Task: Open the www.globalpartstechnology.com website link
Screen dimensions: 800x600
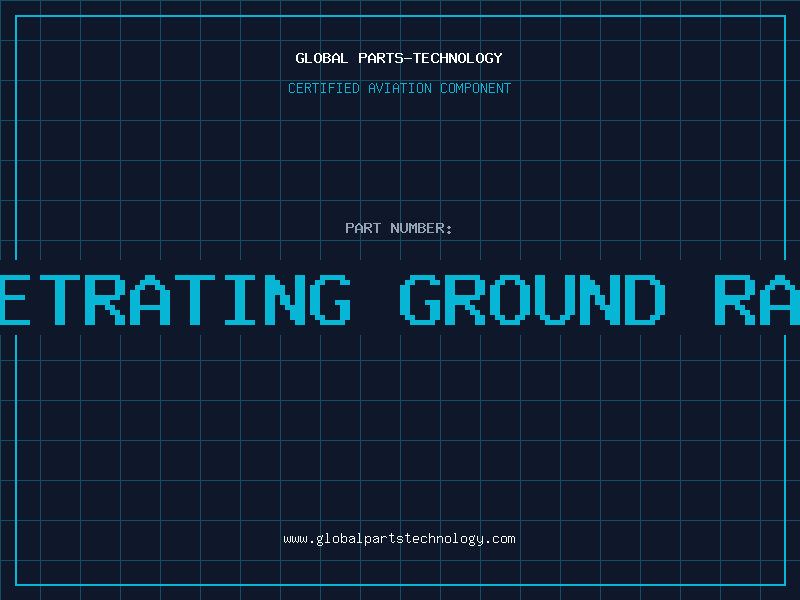Action: coord(399,539)
